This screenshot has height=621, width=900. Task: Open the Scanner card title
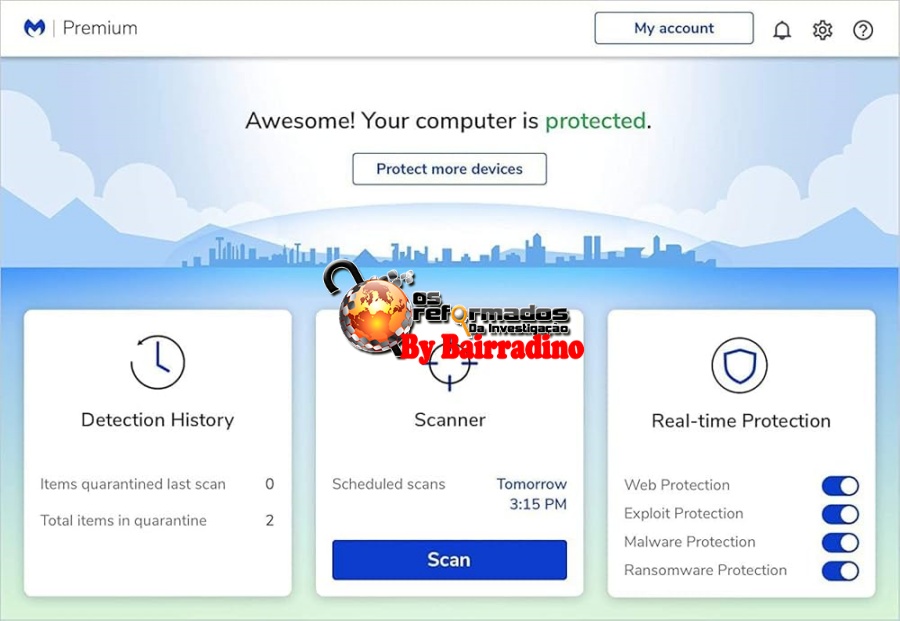(x=450, y=420)
